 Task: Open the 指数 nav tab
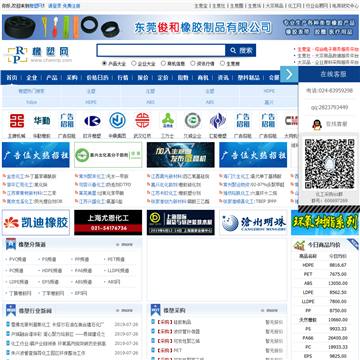183,78
